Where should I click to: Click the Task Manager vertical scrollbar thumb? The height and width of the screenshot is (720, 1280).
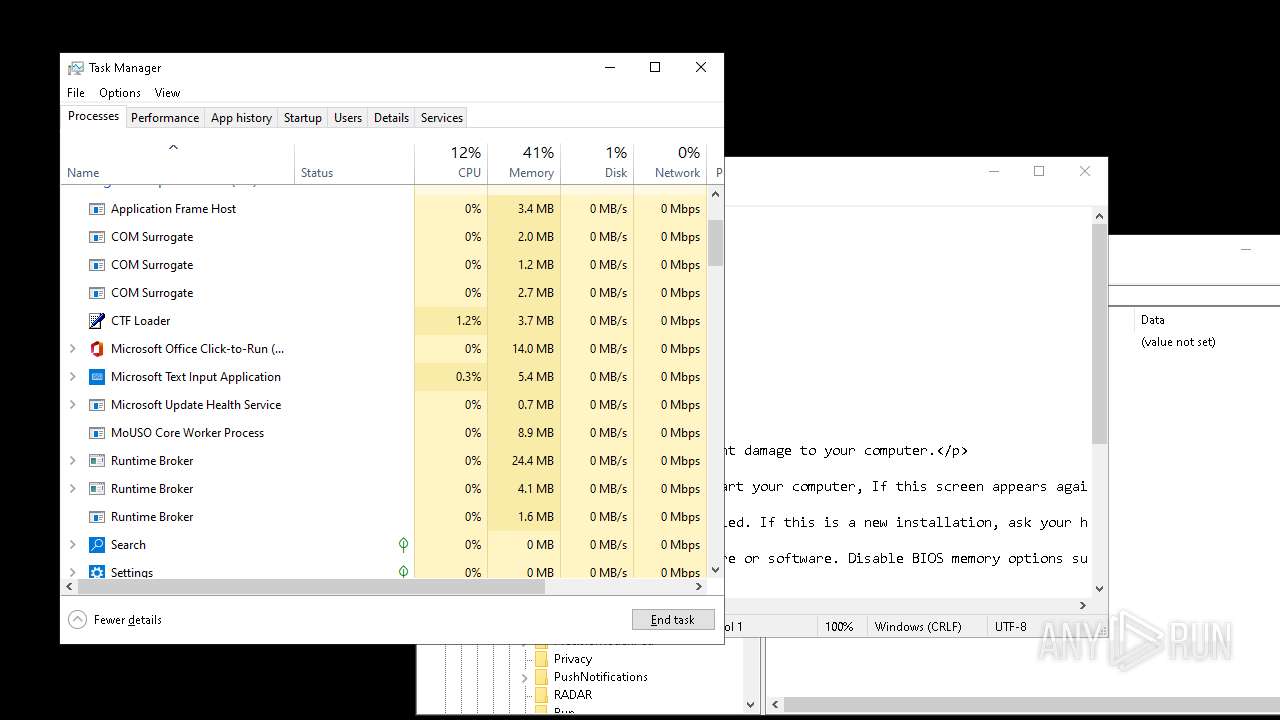click(715, 243)
